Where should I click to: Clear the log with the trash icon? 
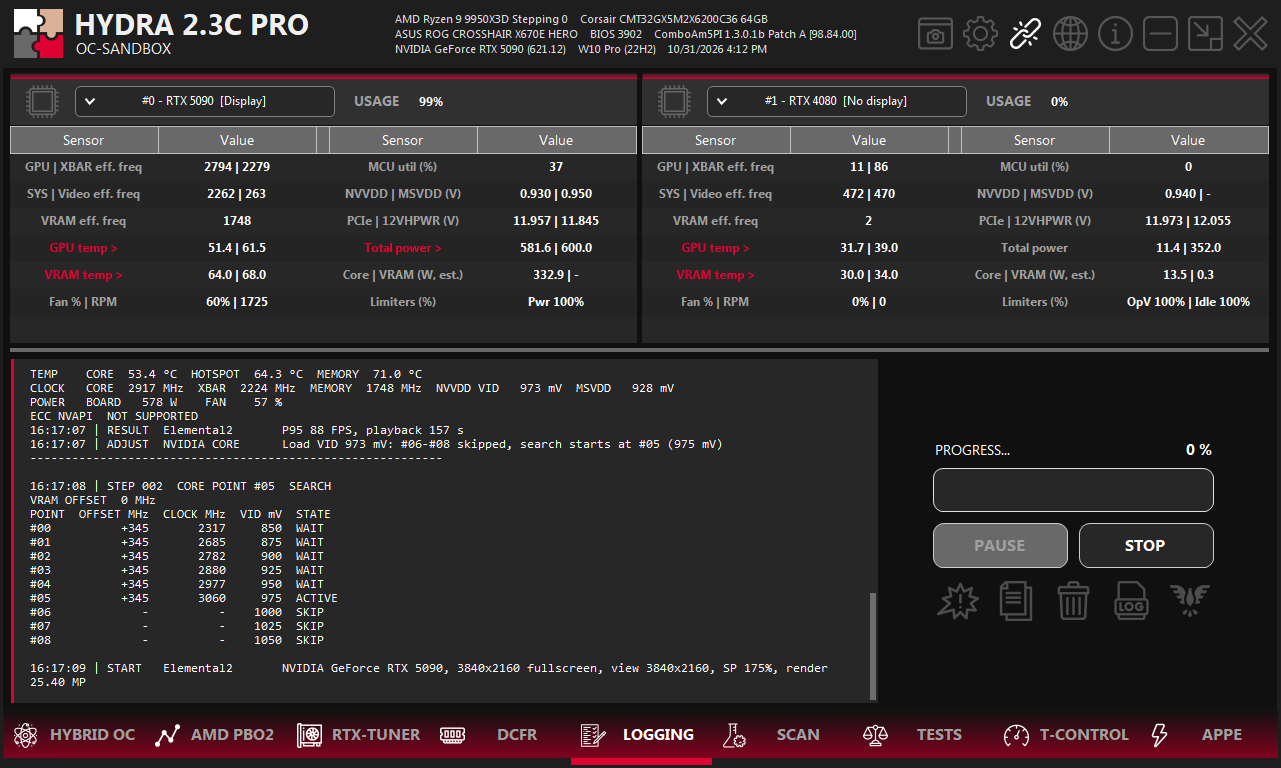coord(1073,600)
